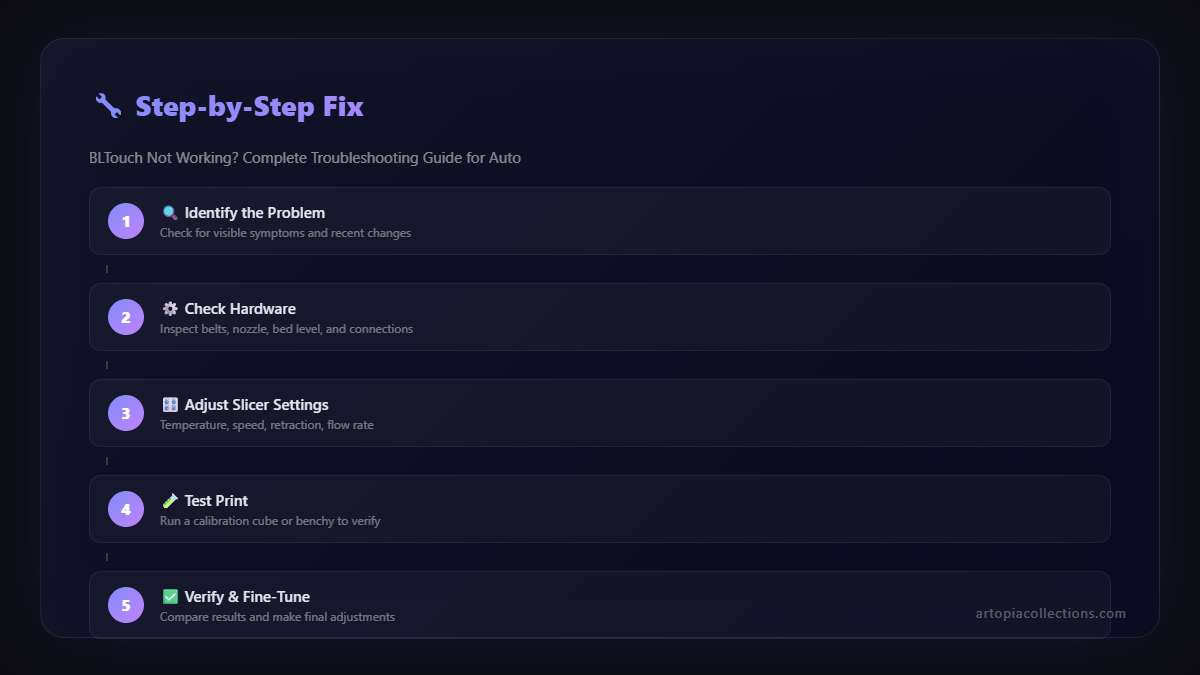
Task: Click the Step-by-Step Fix title text
Action: [249, 106]
